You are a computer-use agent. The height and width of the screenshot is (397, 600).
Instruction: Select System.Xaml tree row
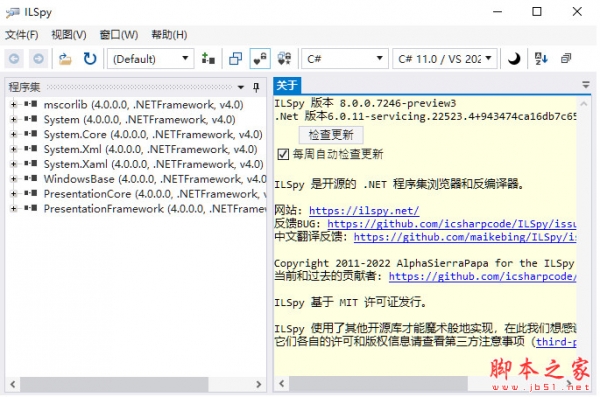click(x=153, y=164)
